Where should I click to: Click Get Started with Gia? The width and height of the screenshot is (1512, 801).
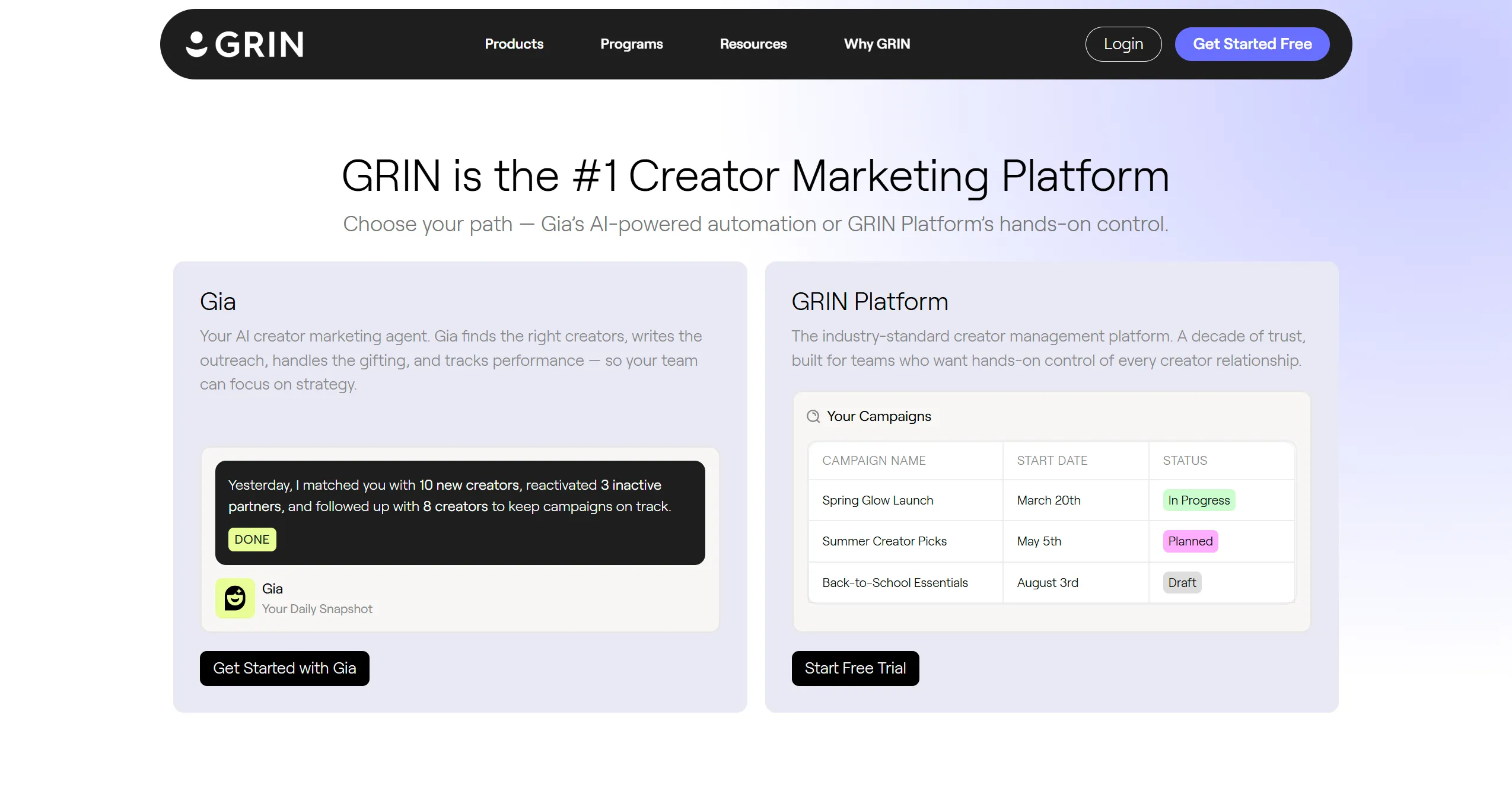click(284, 668)
